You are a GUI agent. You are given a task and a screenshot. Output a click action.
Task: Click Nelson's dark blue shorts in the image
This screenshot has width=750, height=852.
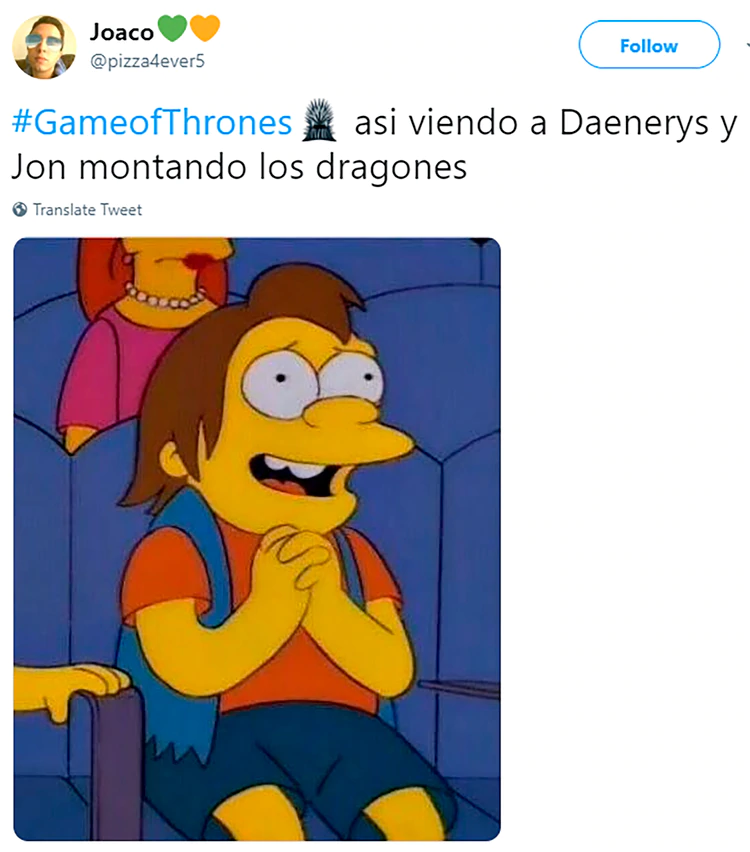click(304, 761)
